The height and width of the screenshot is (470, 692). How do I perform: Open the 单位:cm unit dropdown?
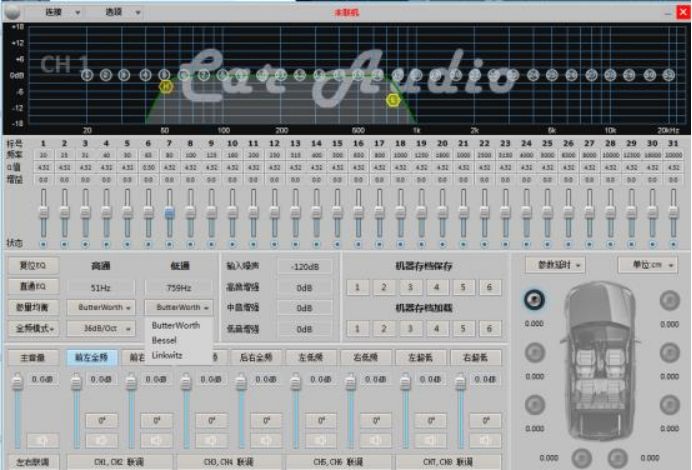648,265
